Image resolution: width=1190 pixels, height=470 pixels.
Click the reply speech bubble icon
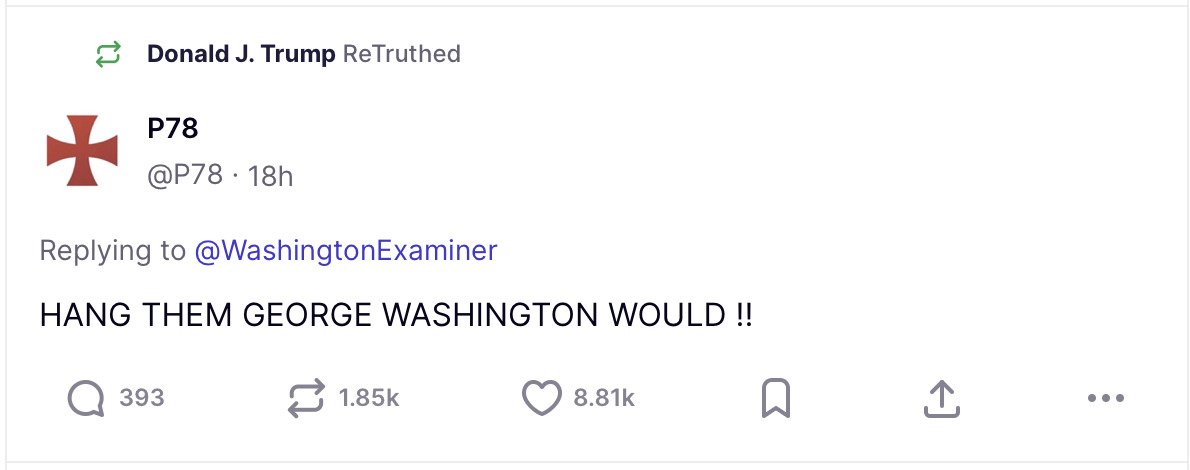tap(86, 399)
